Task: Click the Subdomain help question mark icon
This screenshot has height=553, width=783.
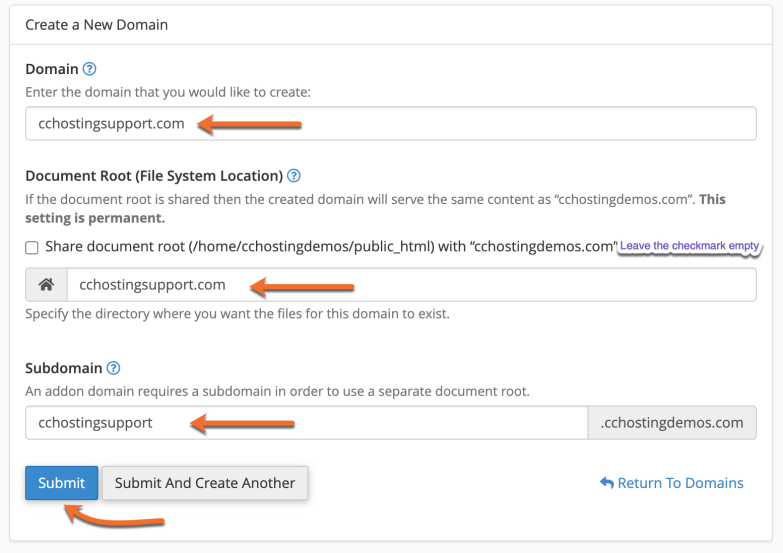Action: click(113, 368)
